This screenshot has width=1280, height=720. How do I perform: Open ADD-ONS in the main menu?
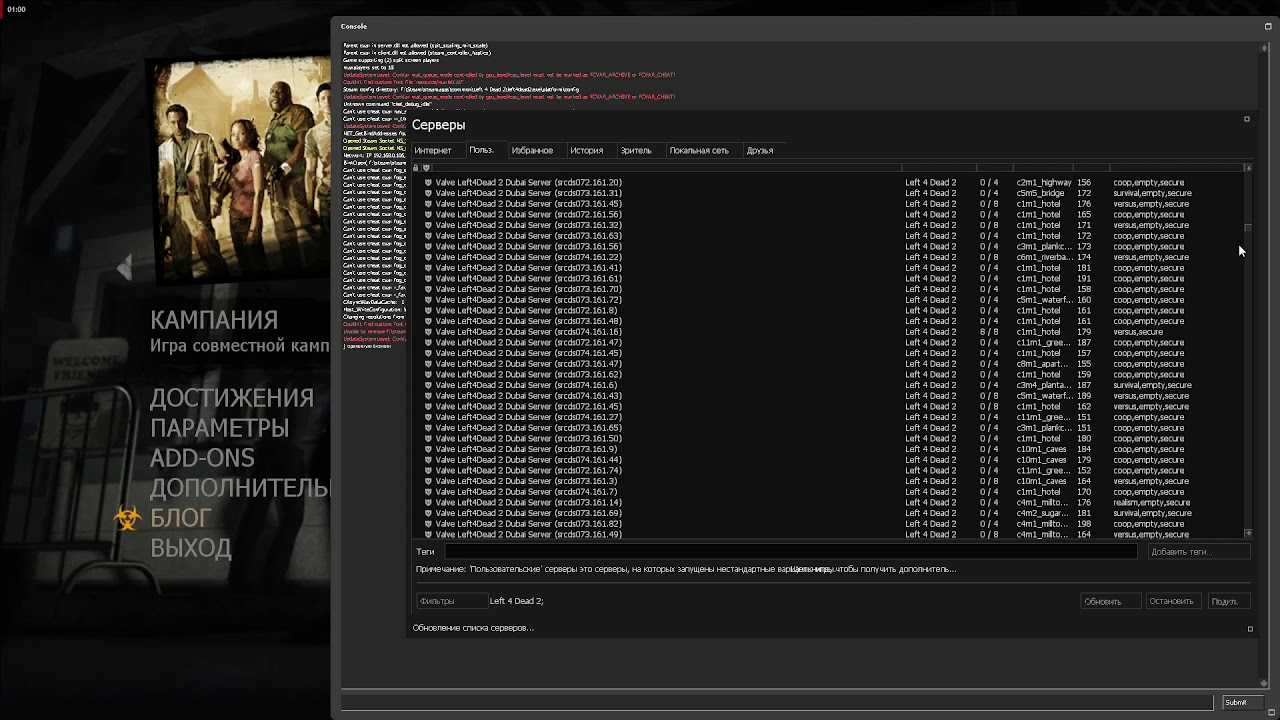pos(202,458)
